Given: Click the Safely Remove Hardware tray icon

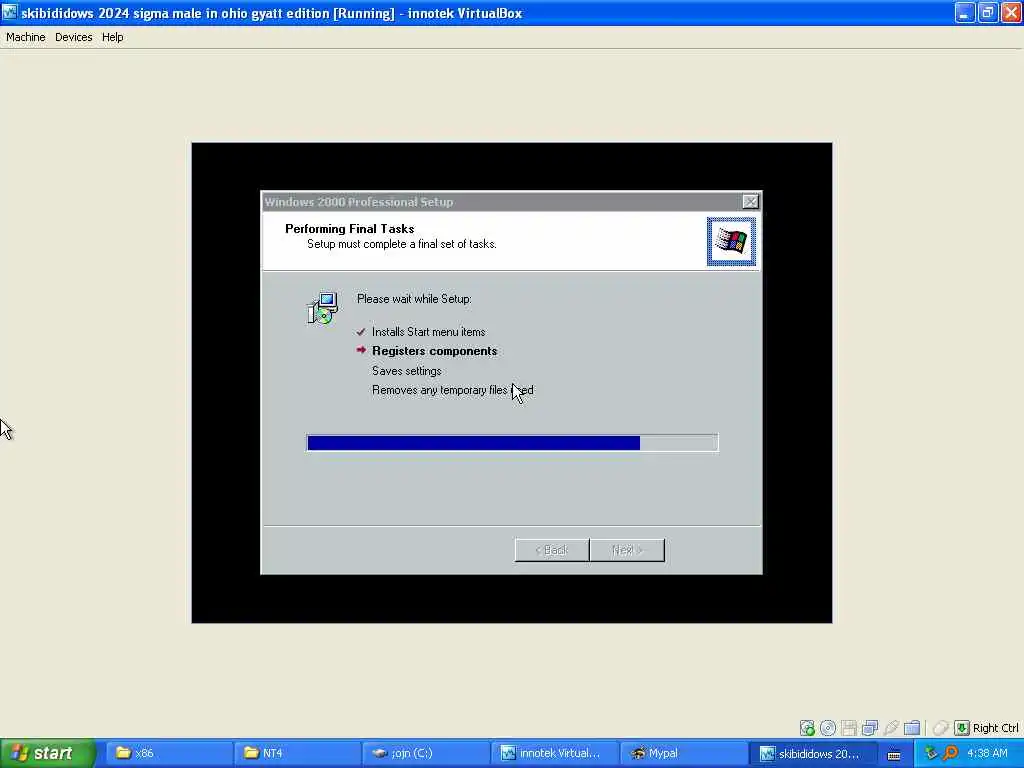Looking at the screenshot, I should 931,753.
